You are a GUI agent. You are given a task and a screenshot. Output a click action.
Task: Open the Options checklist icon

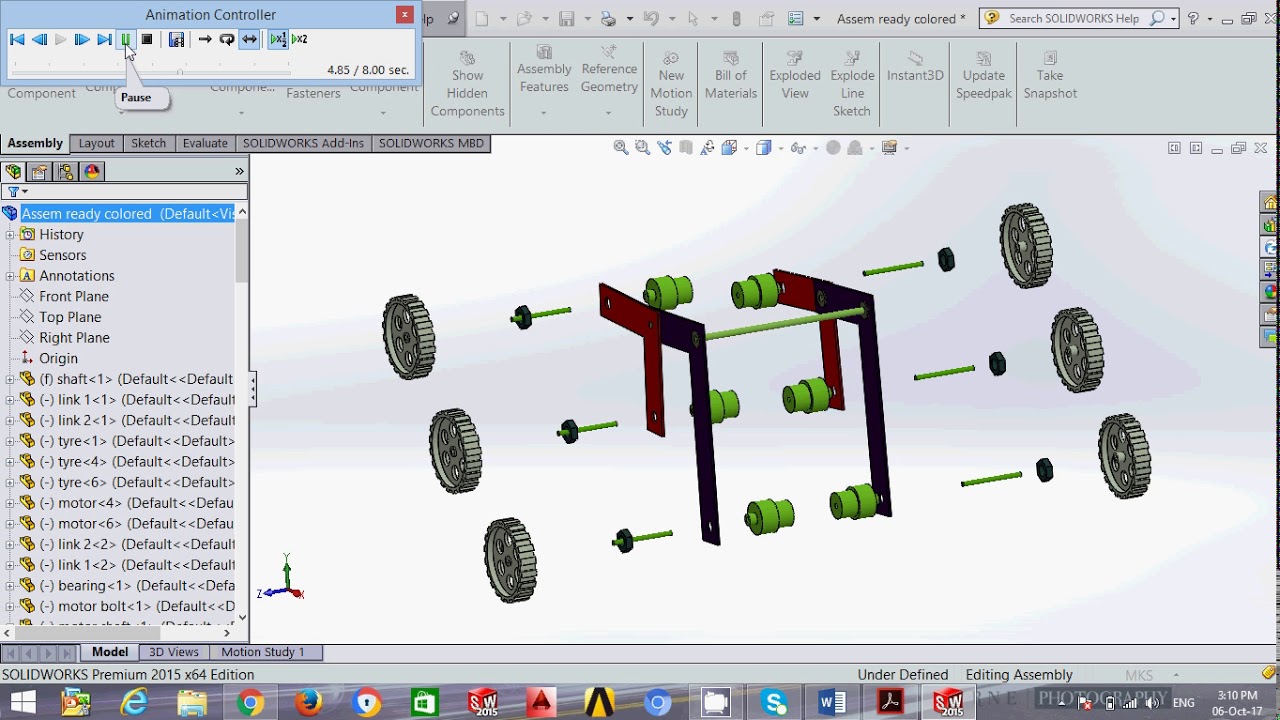795,18
